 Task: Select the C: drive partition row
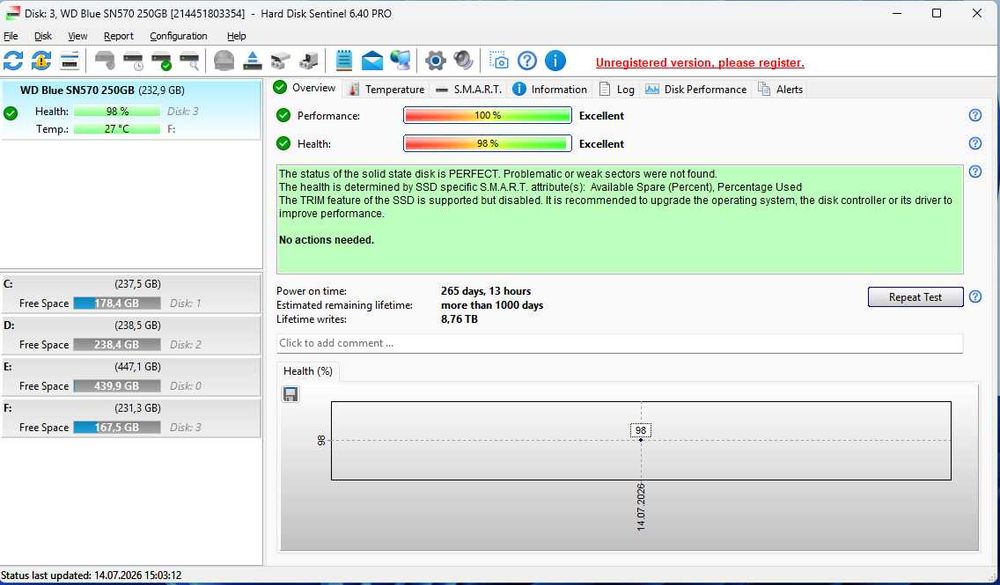coord(131,293)
